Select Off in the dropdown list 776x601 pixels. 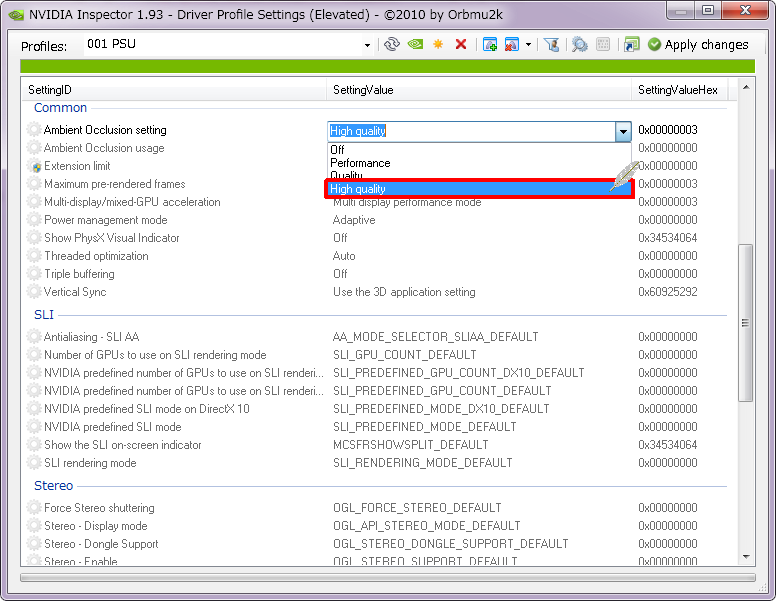point(479,150)
